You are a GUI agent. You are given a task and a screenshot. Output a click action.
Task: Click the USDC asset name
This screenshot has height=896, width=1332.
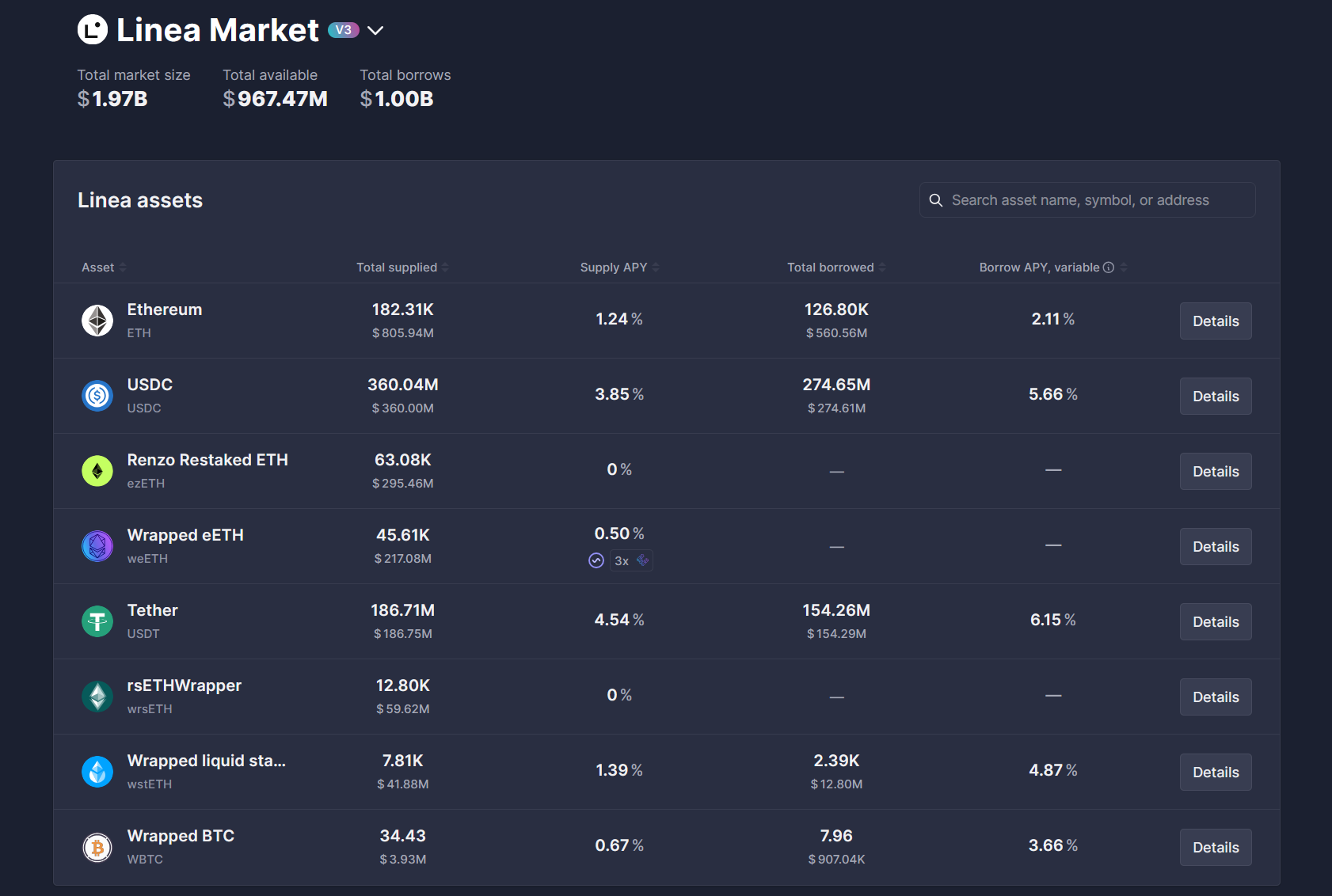pos(150,385)
